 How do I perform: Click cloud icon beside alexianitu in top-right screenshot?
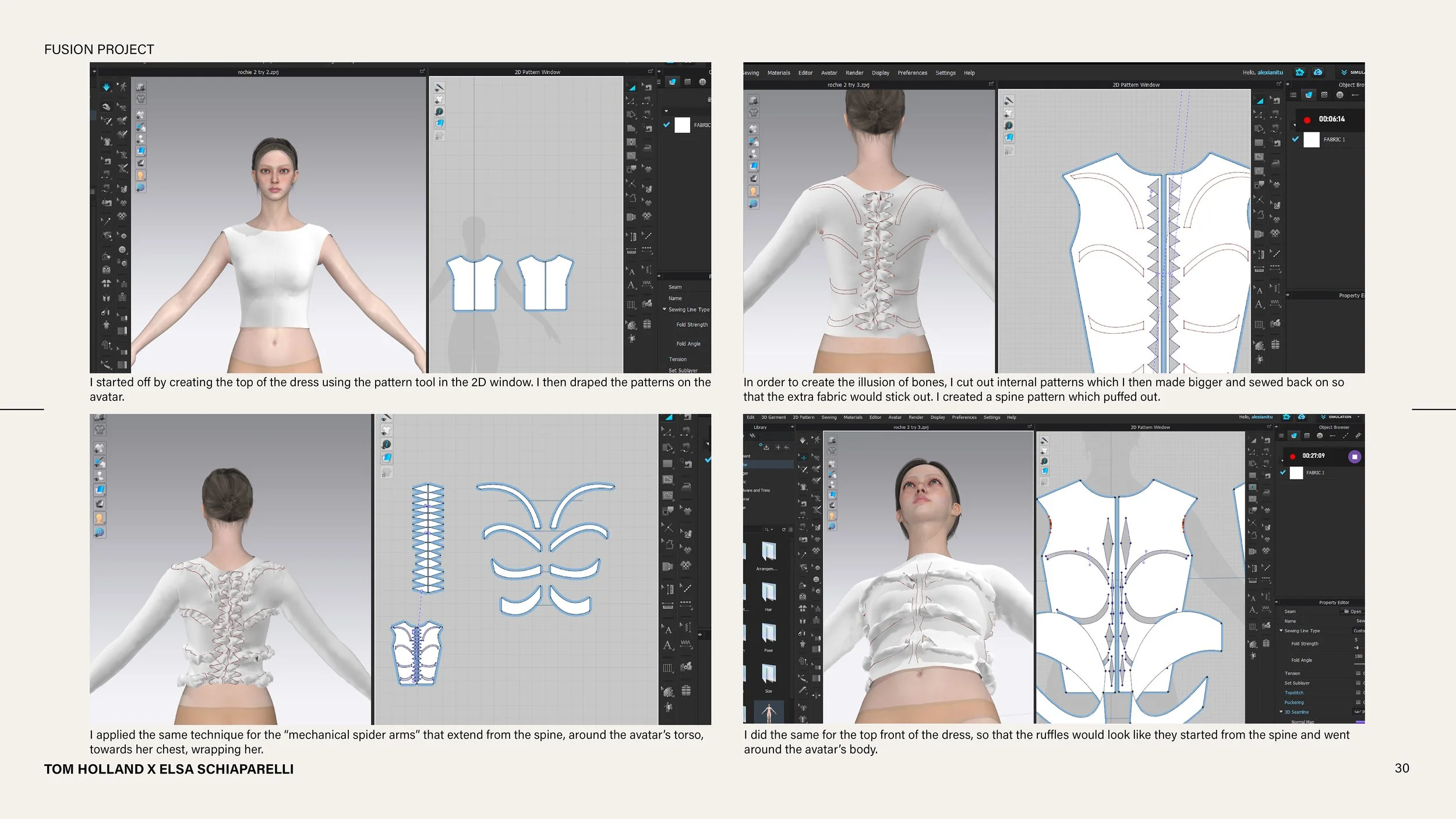pos(1318,72)
